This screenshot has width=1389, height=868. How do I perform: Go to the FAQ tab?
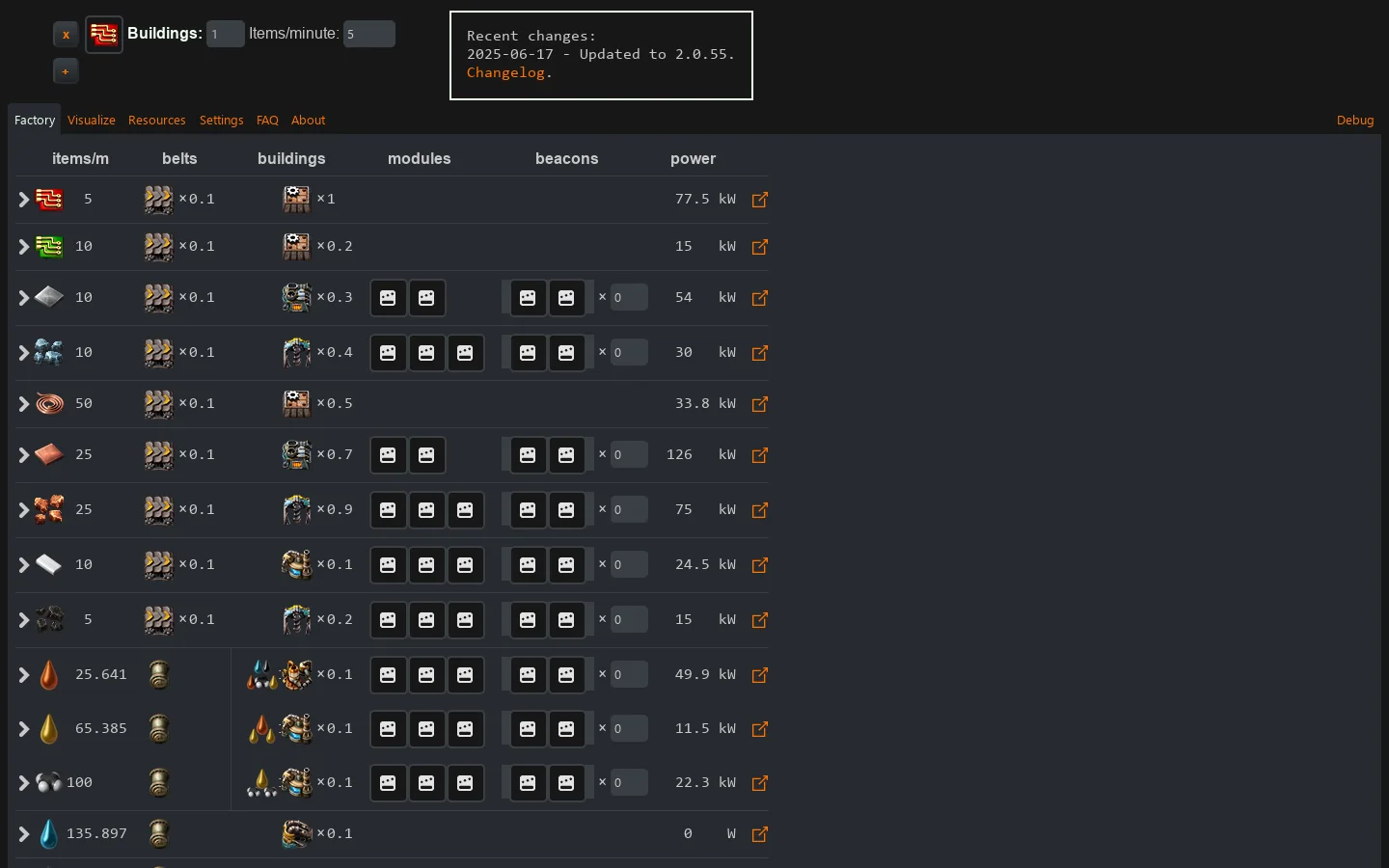pos(267,120)
